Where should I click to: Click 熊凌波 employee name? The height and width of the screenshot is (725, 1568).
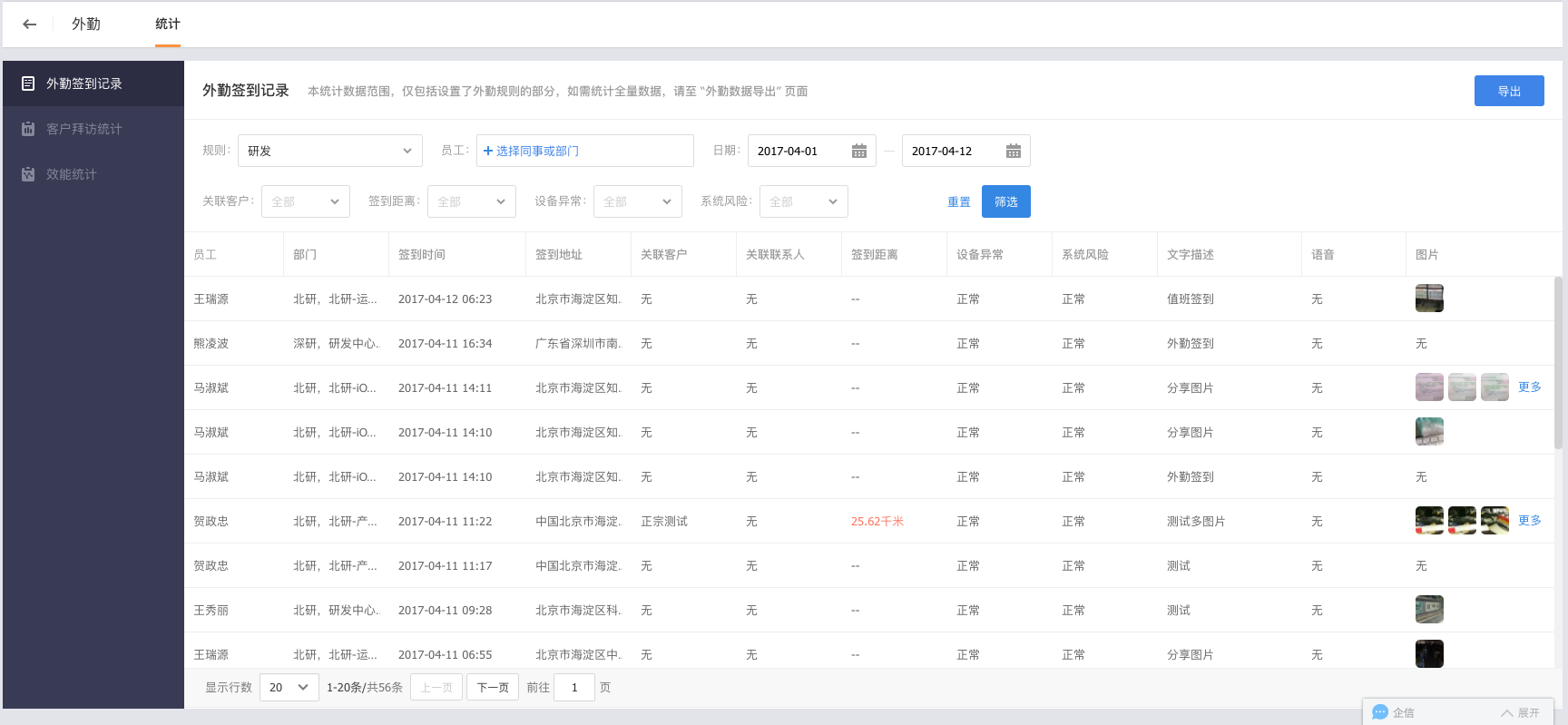click(211, 344)
